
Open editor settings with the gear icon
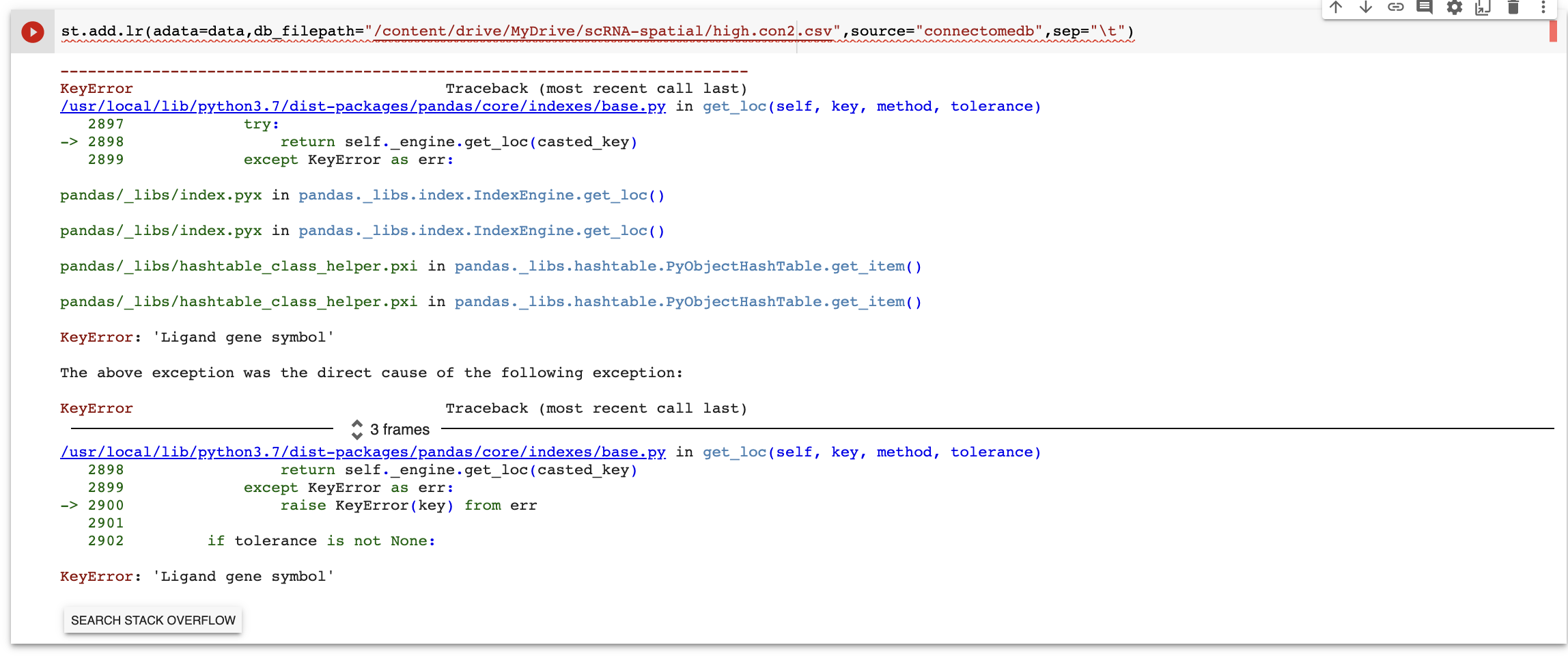tap(1454, 8)
